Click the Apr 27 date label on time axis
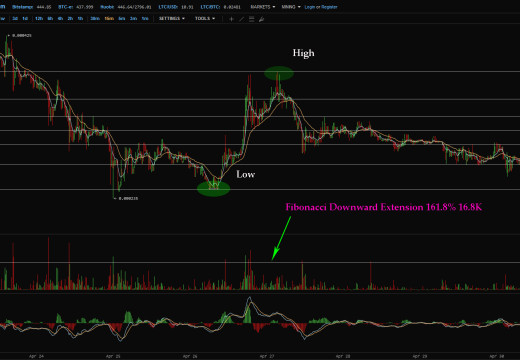Screen dimensions: 520x360 (267, 356)
